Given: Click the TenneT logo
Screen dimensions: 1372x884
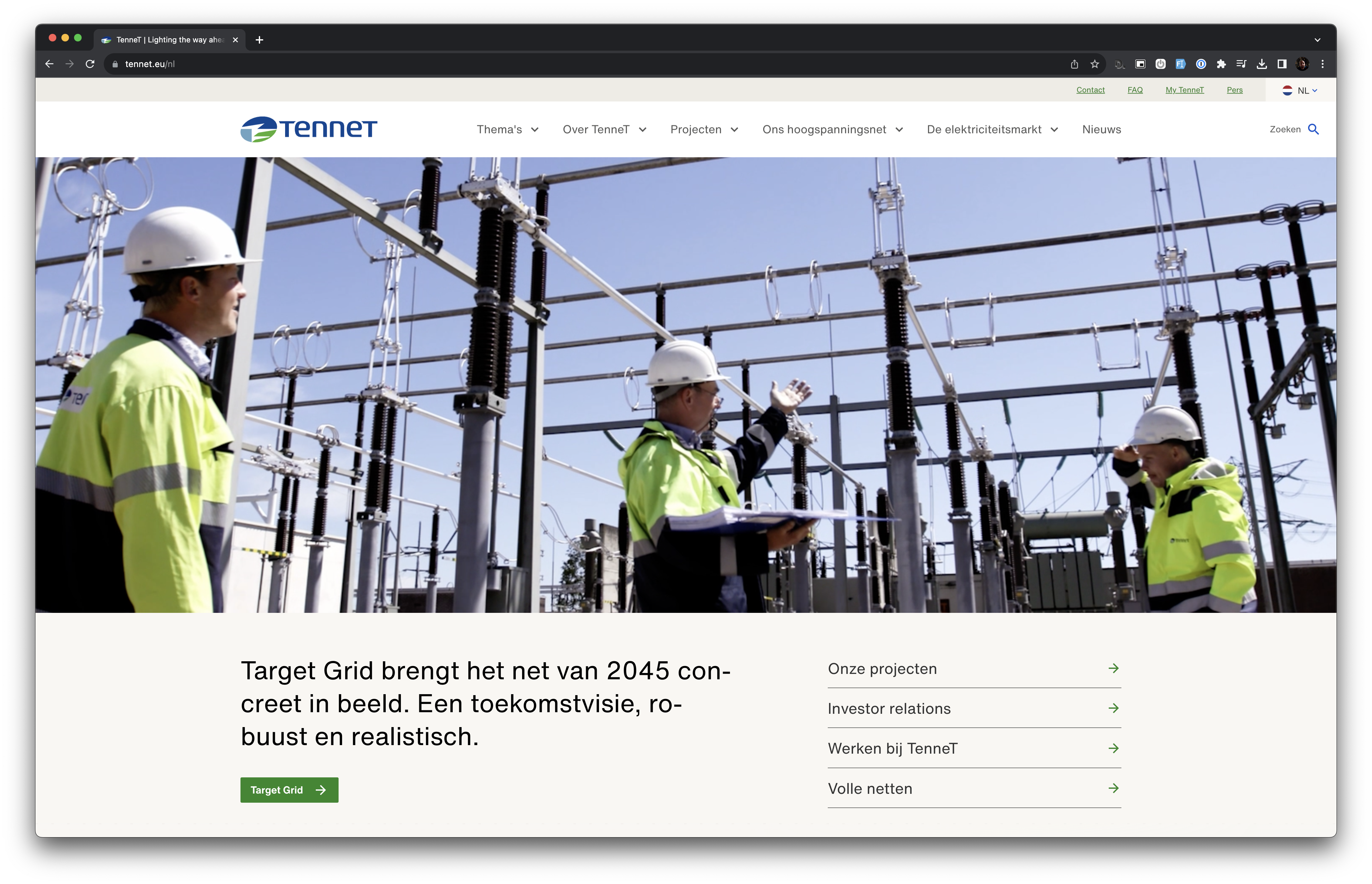Looking at the screenshot, I should coord(308,129).
